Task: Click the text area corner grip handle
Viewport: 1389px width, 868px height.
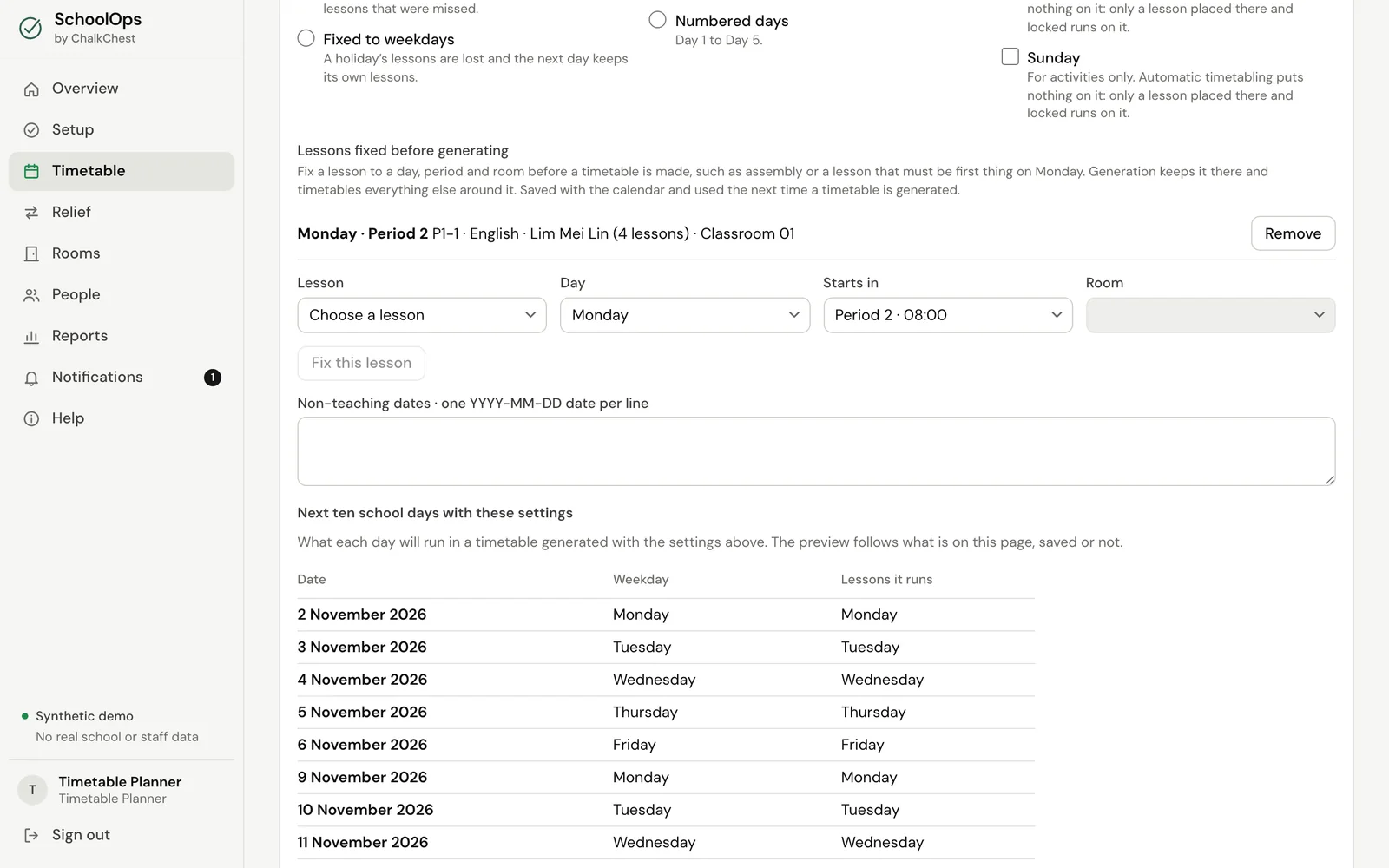Action: [1329, 479]
